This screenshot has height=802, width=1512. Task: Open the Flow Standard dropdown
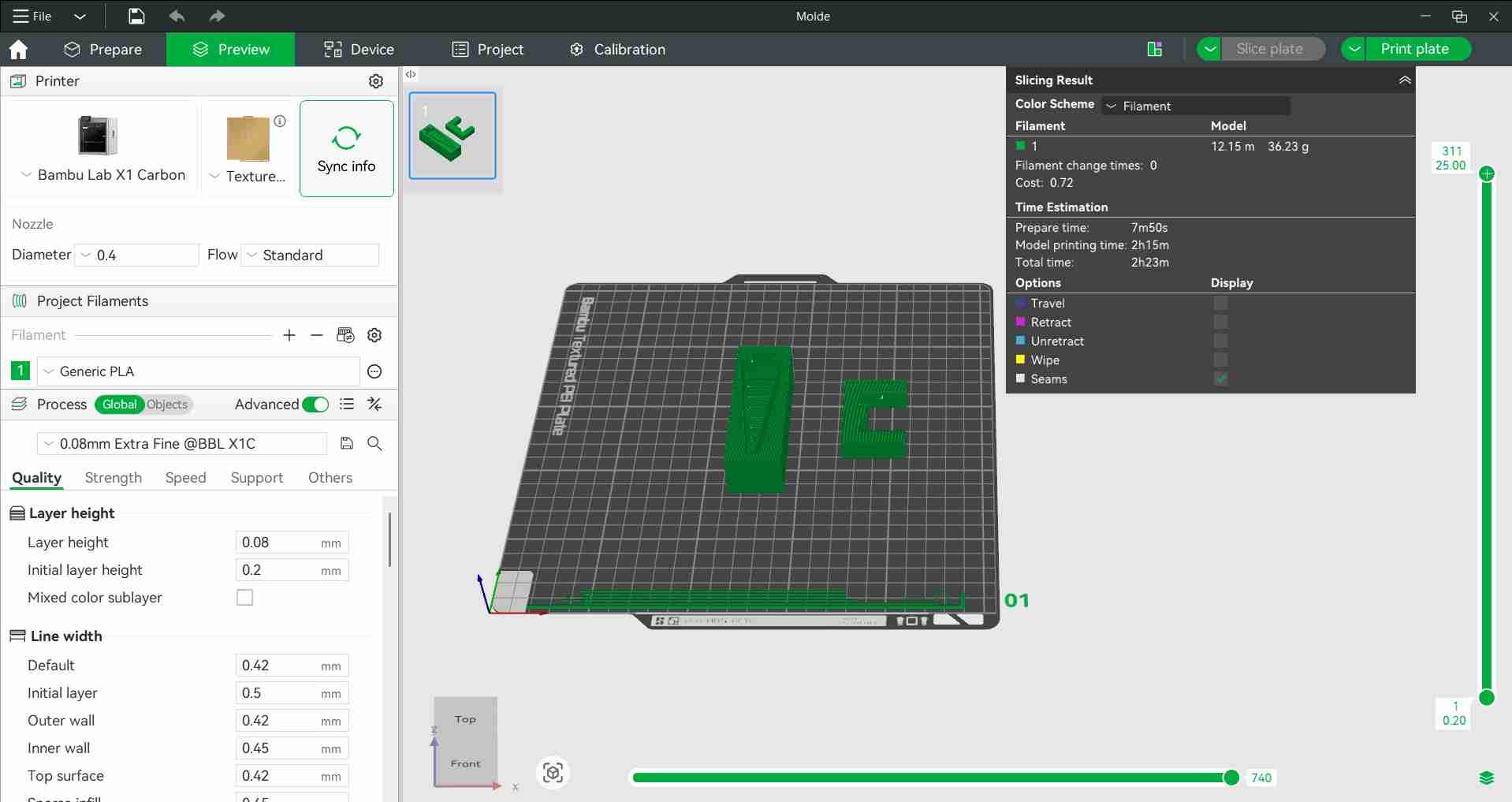coord(310,256)
